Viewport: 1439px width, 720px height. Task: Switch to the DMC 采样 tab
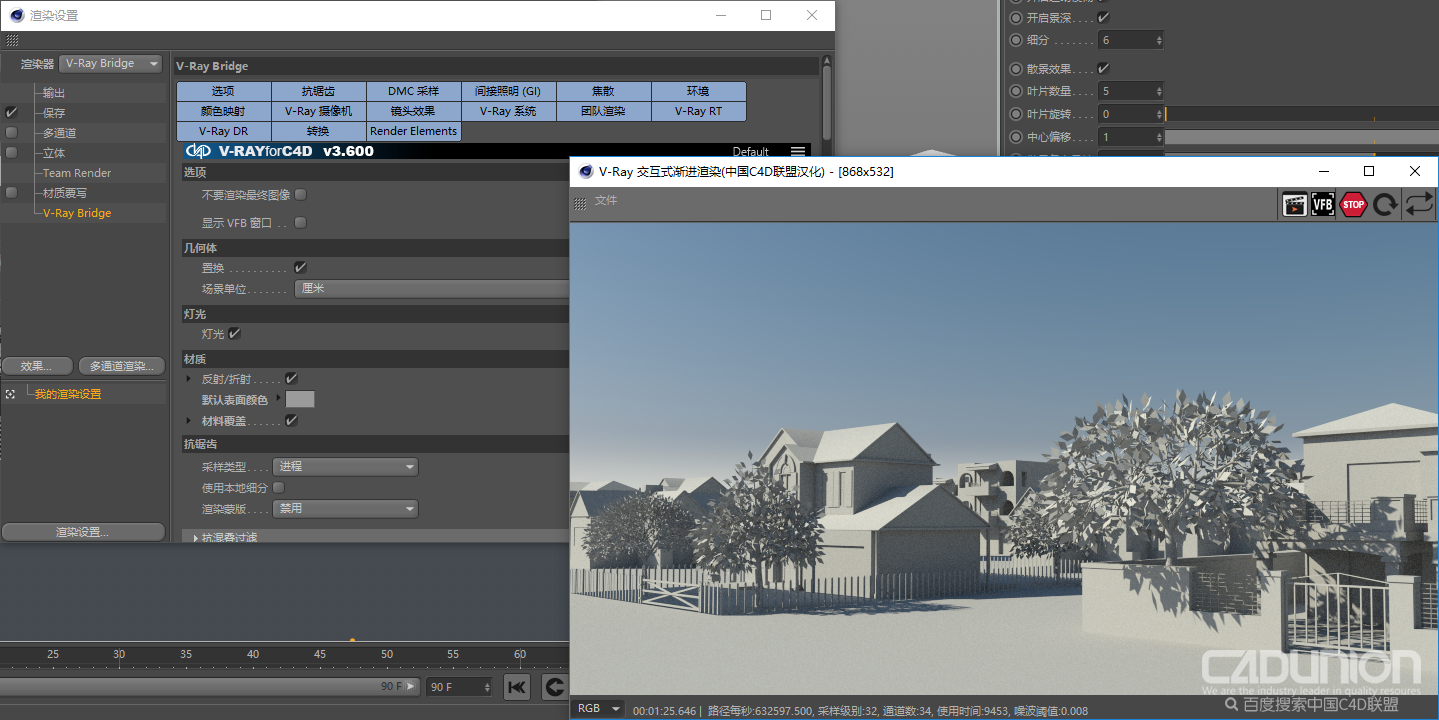414,91
